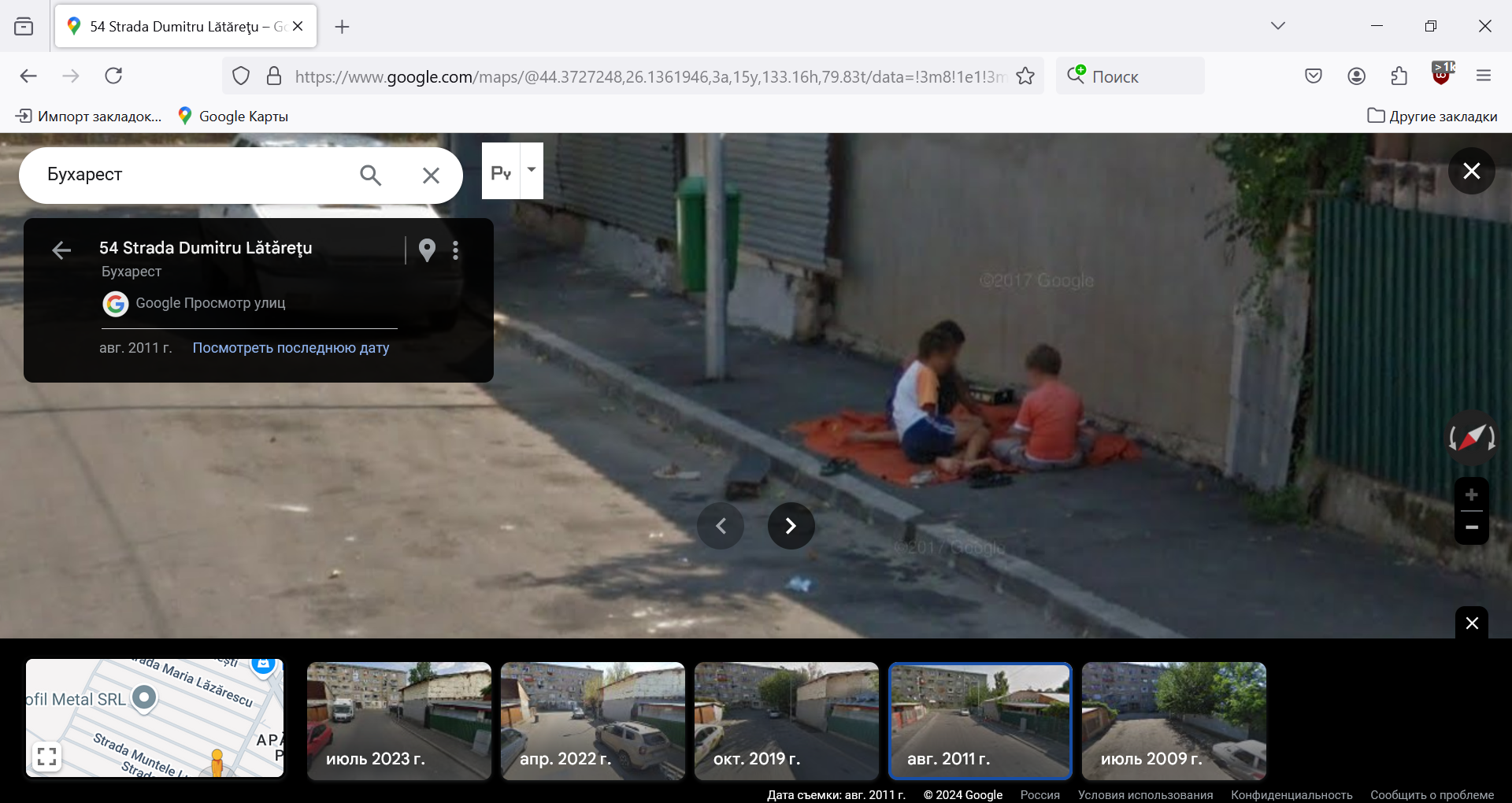Select the июль 2023 г. imagery thumbnail
Viewport: 1512px width, 803px height.
pos(399,721)
